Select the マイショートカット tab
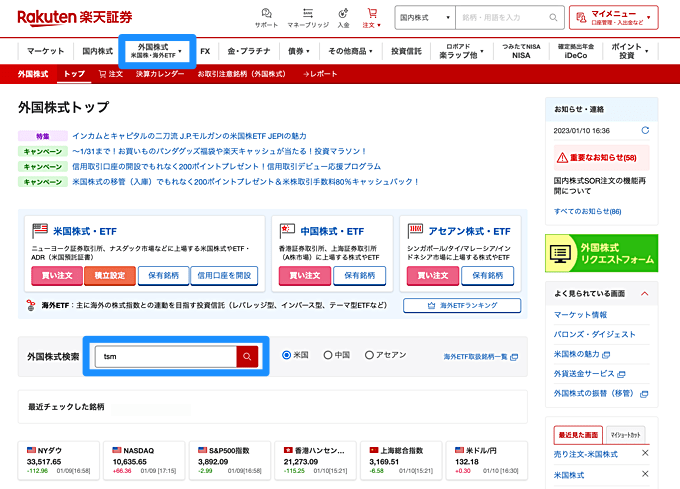 (625, 435)
